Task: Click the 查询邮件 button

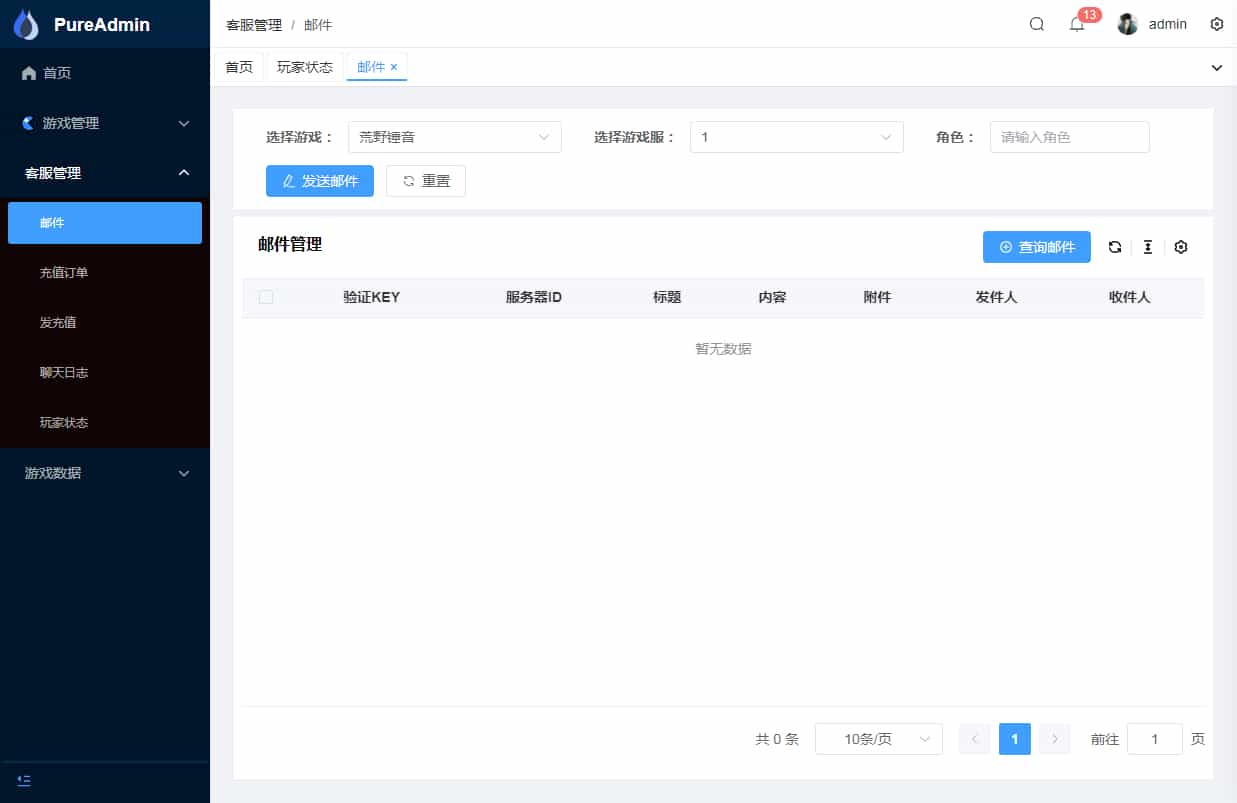Action: click(x=1036, y=247)
